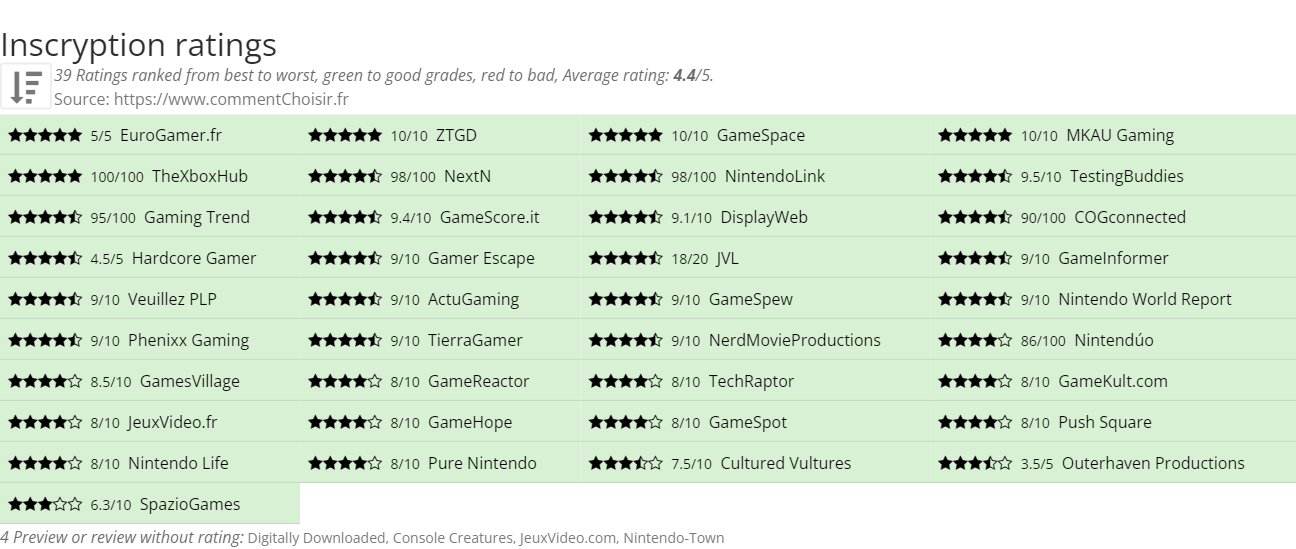Click the JVL star rating icon
This screenshot has height=549, width=1296.
(x=625, y=258)
